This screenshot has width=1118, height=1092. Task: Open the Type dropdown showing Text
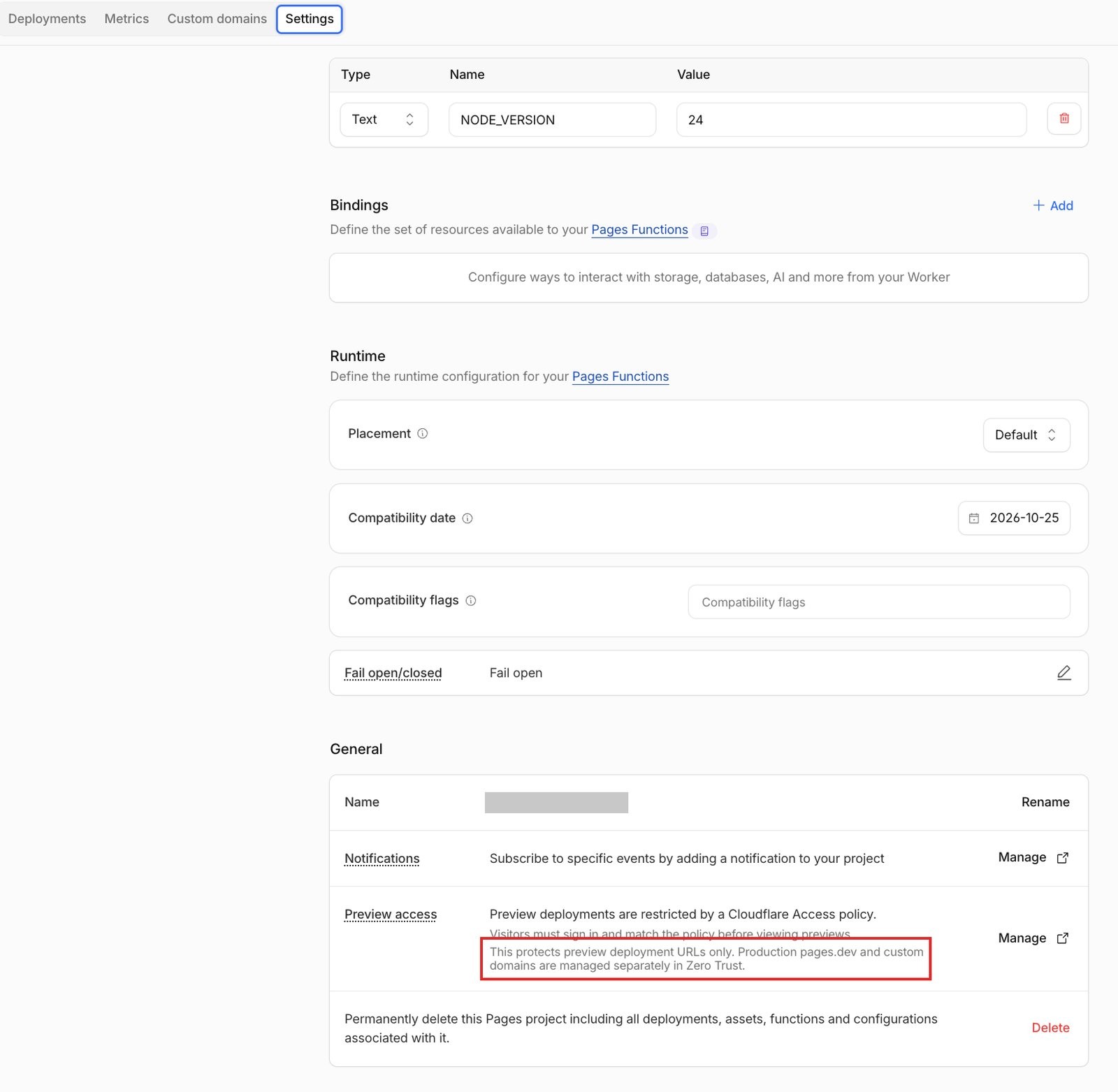coord(384,119)
